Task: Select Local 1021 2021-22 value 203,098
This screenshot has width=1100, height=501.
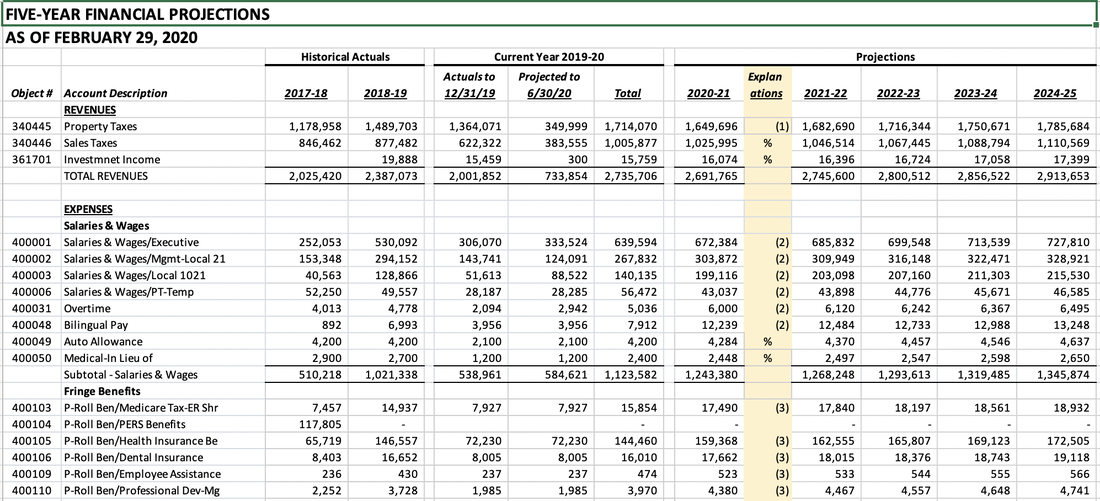Action: click(834, 275)
